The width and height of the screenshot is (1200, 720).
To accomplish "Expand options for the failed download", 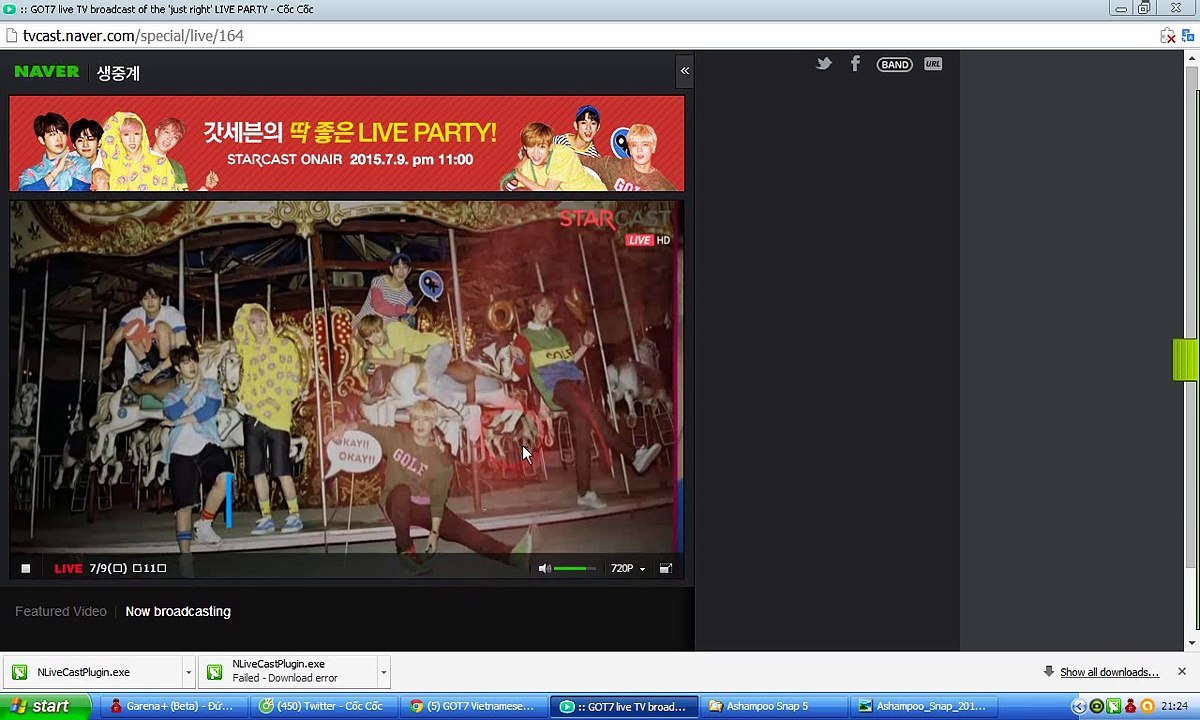I will point(382,672).
